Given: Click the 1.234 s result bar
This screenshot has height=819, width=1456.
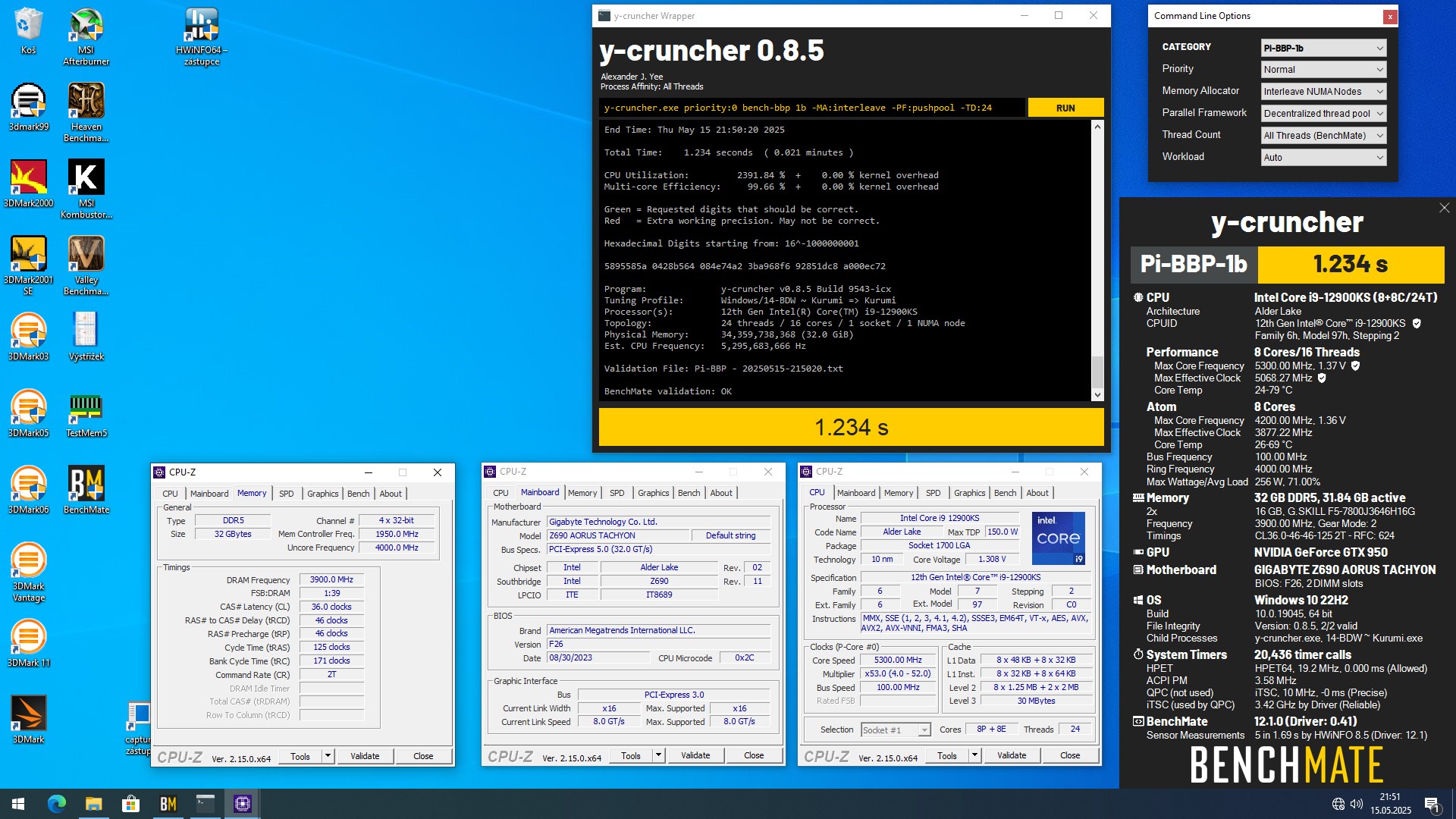Looking at the screenshot, I should click(x=851, y=427).
